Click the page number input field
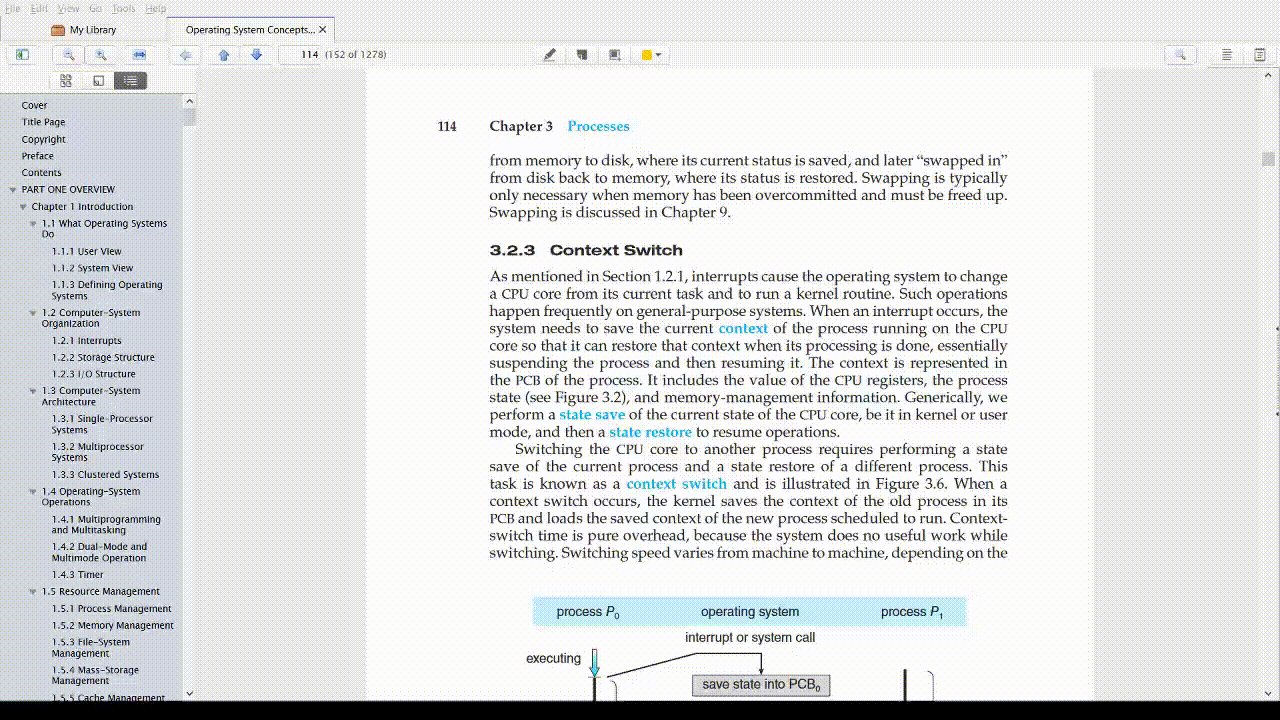Image resolution: width=1280 pixels, height=720 pixels. click(300, 55)
